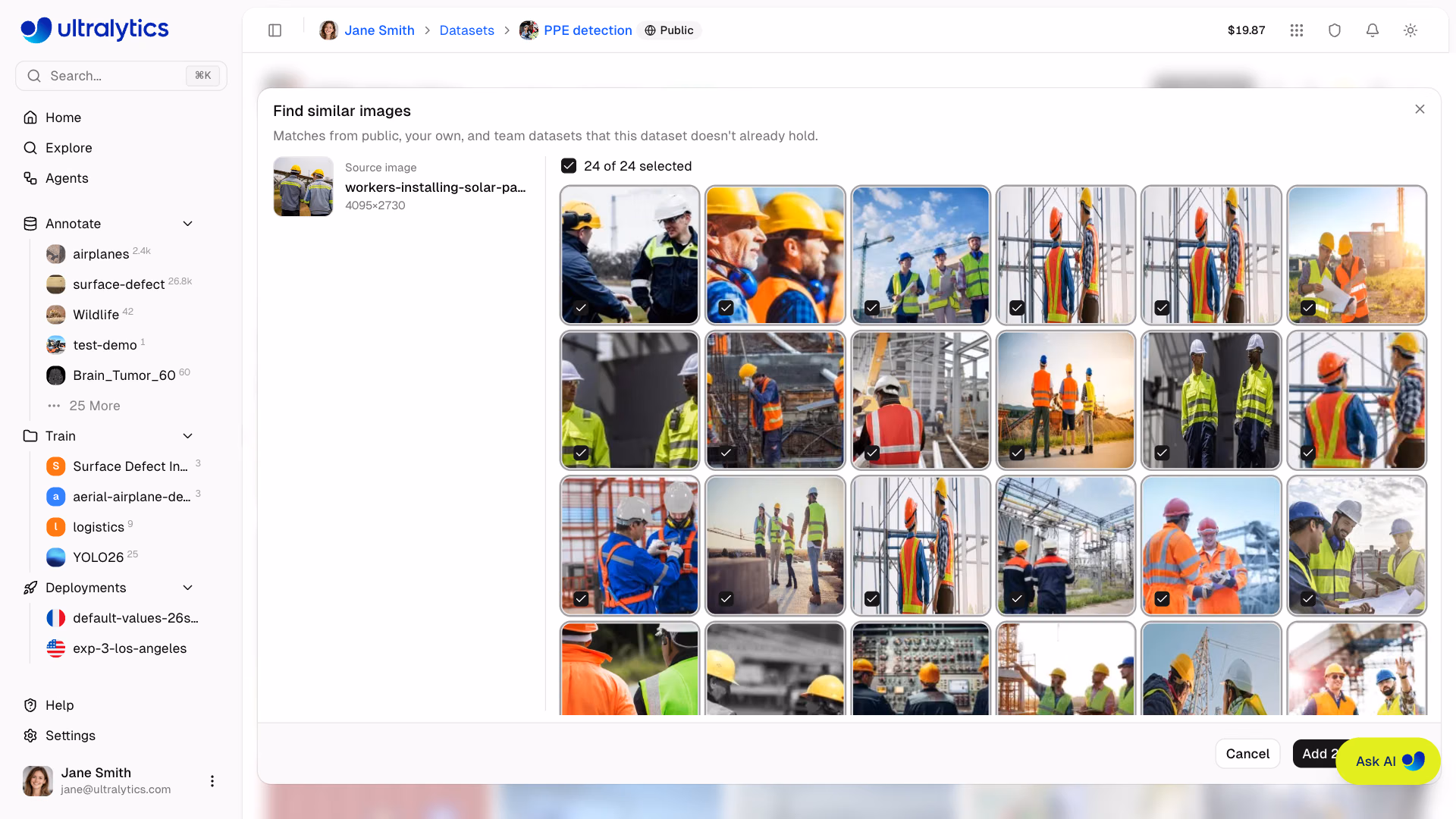
Task: Click the Cancel button
Action: 1247,754
